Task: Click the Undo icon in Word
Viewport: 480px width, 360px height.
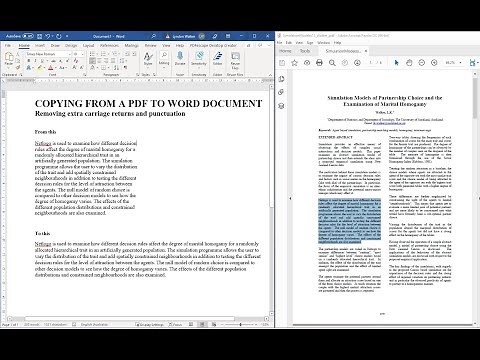Action: click(x=48, y=36)
